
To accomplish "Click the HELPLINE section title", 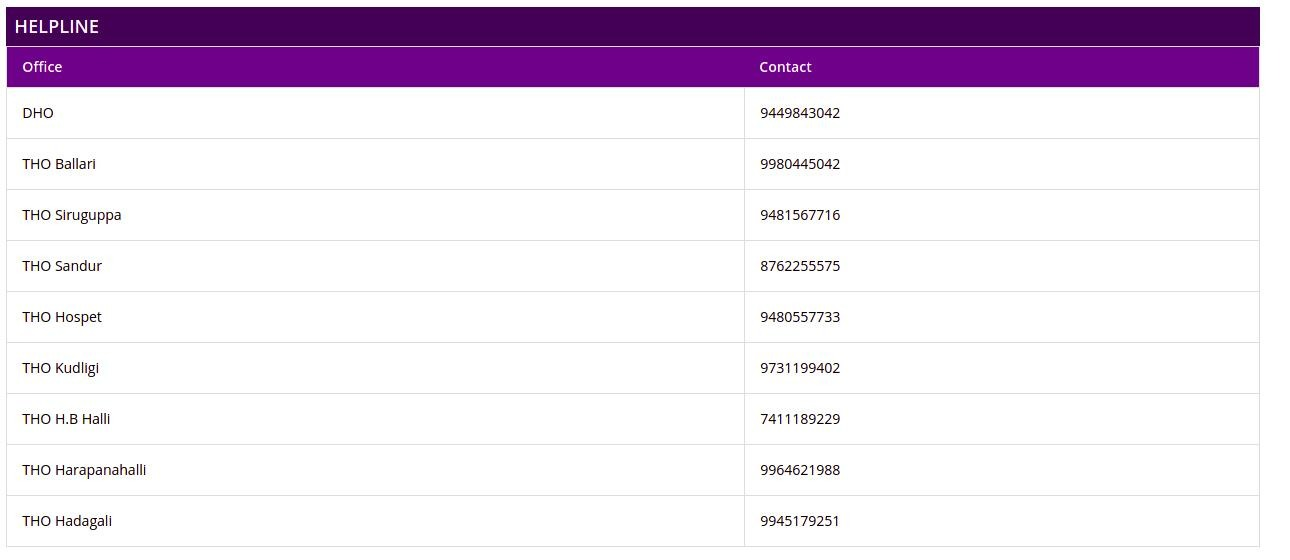I will 57,27.
